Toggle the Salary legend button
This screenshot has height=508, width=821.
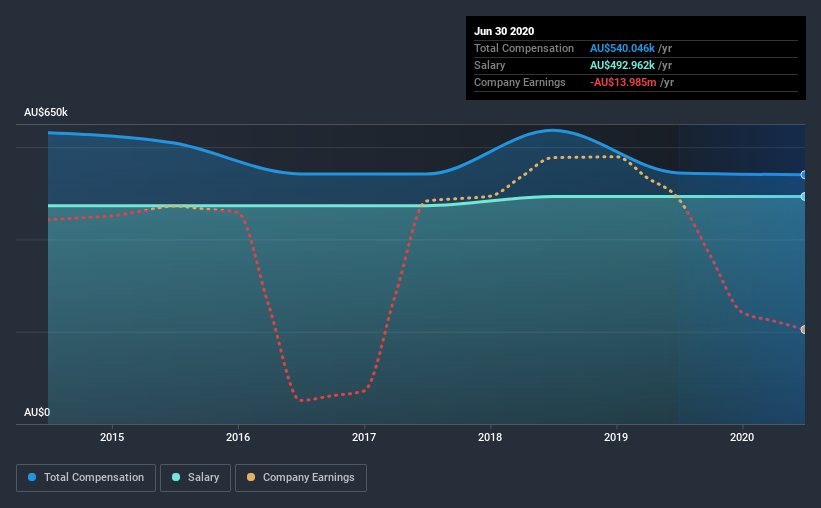tap(195, 478)
